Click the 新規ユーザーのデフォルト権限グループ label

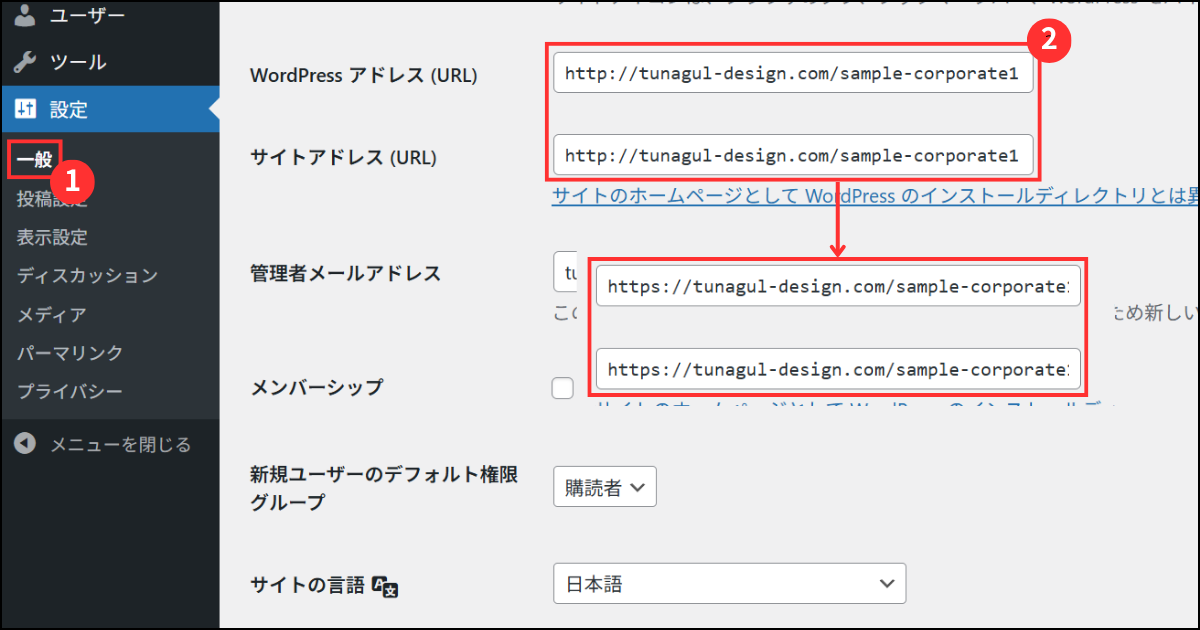pyautogui.click(x=384, y=489)
